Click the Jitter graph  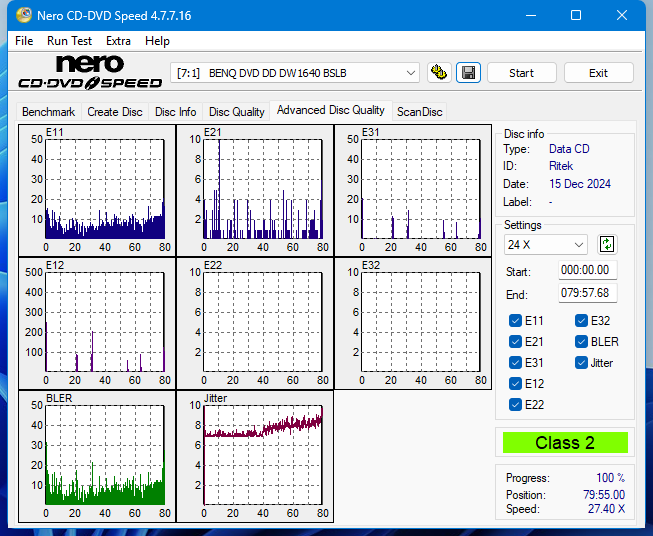pyautogui.click(x=255, y=456)
